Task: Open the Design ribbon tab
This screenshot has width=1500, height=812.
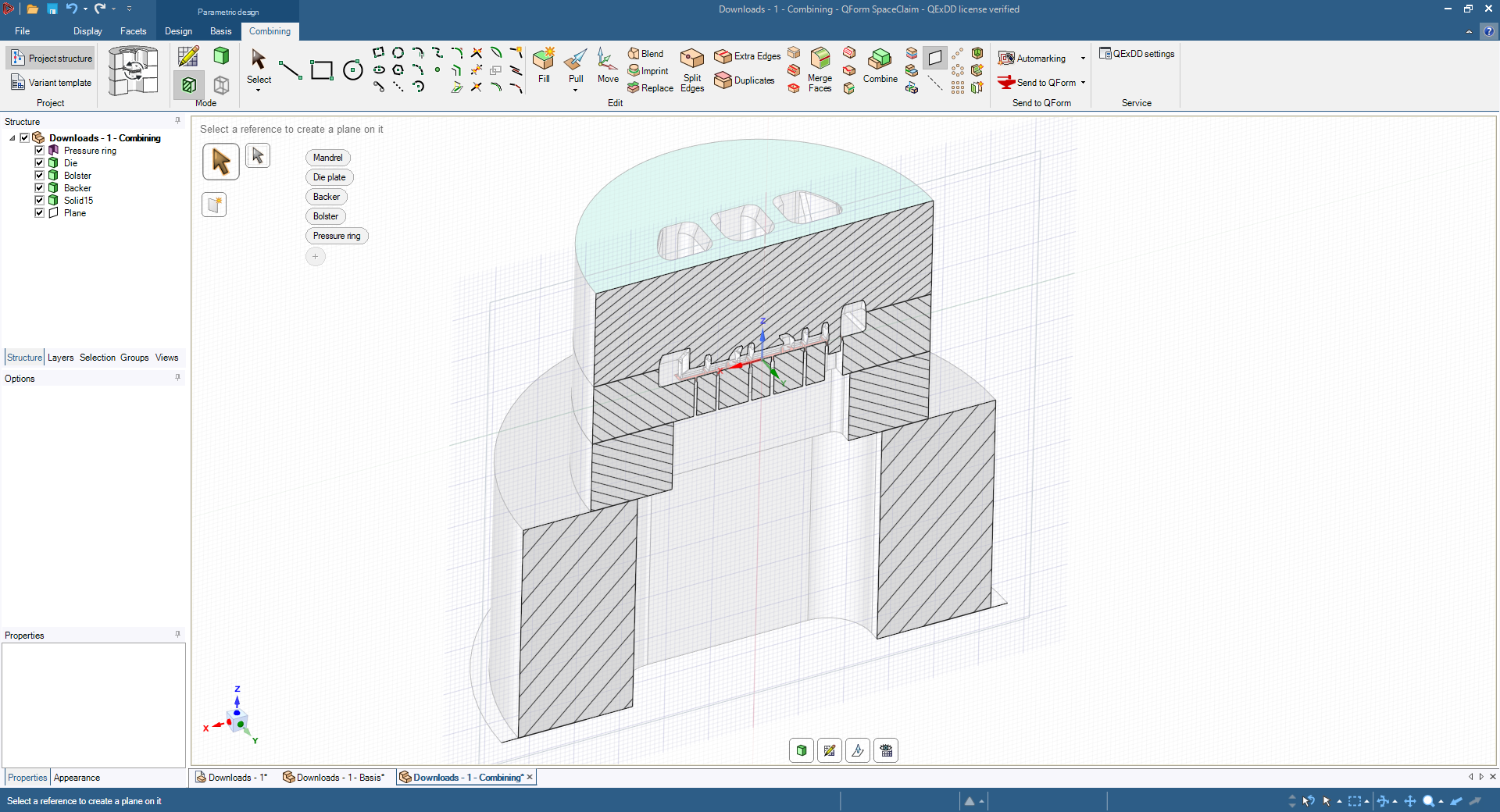Action: [178, 31]
